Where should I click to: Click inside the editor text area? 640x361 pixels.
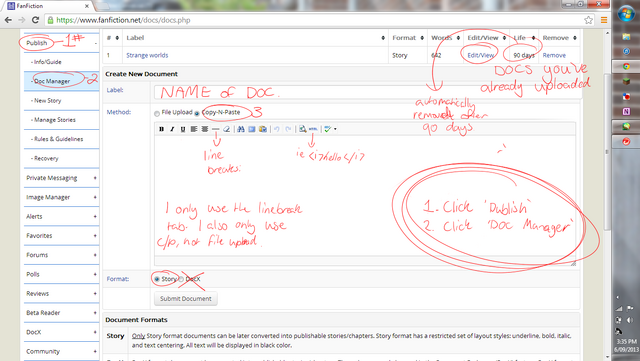[365, 195]
